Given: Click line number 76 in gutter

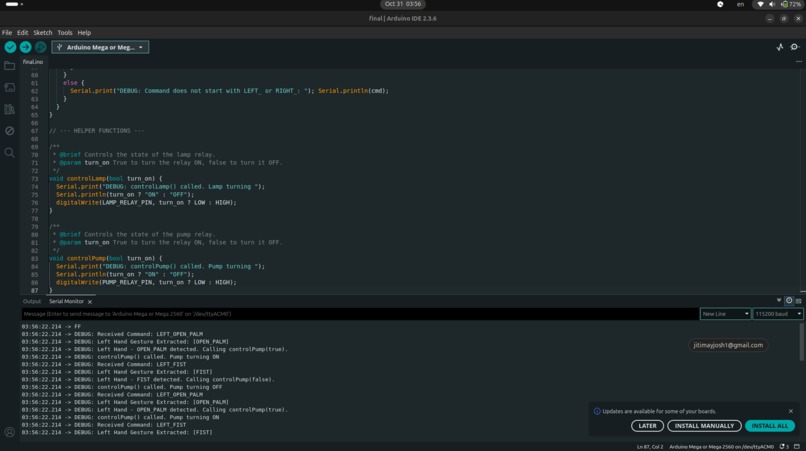Looking at the screenshot, I should 34,203.
